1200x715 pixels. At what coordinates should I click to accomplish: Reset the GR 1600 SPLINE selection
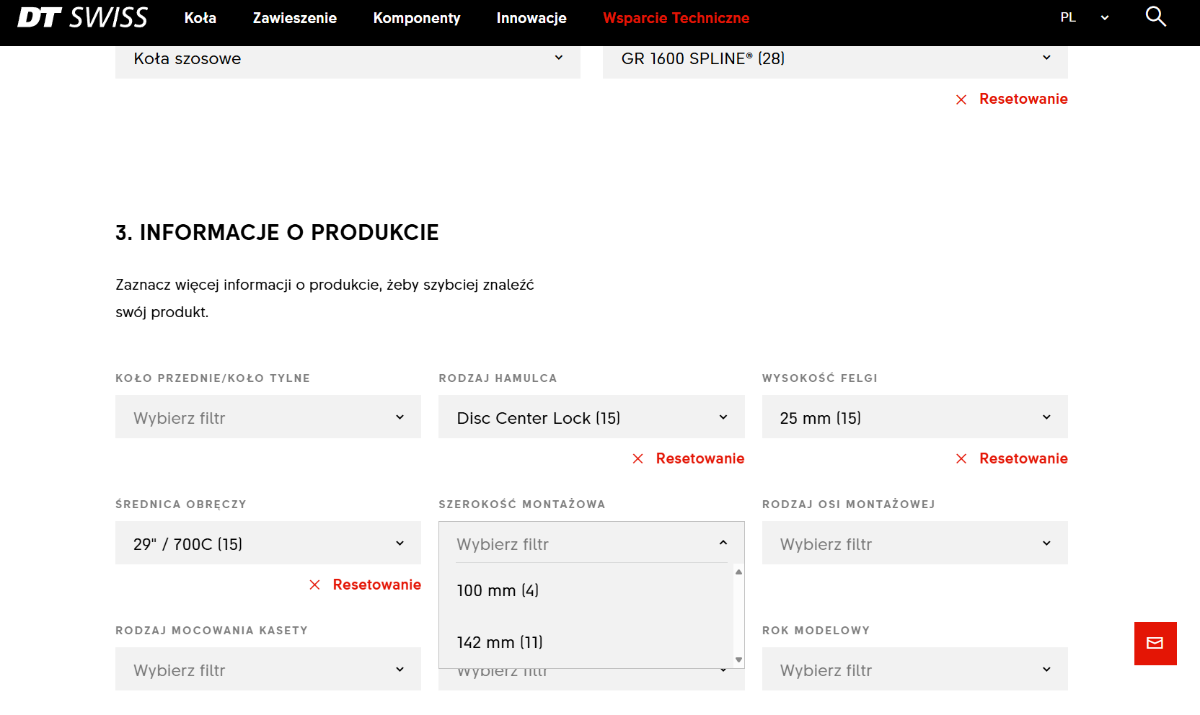[1012, 99]
